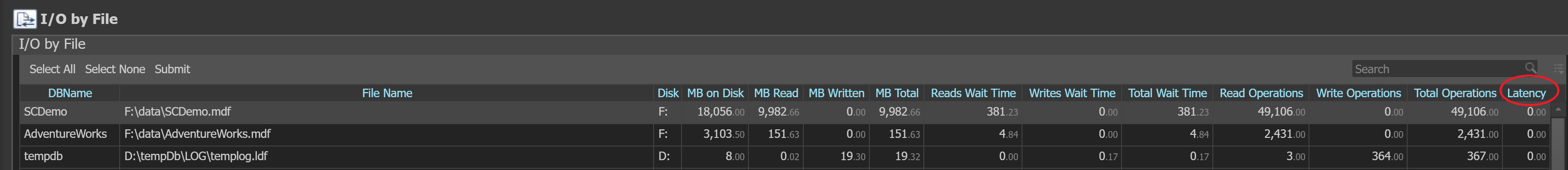1568x170 pixels.
Task: Sort by the Latency column header
Action: pos(1526,93)
